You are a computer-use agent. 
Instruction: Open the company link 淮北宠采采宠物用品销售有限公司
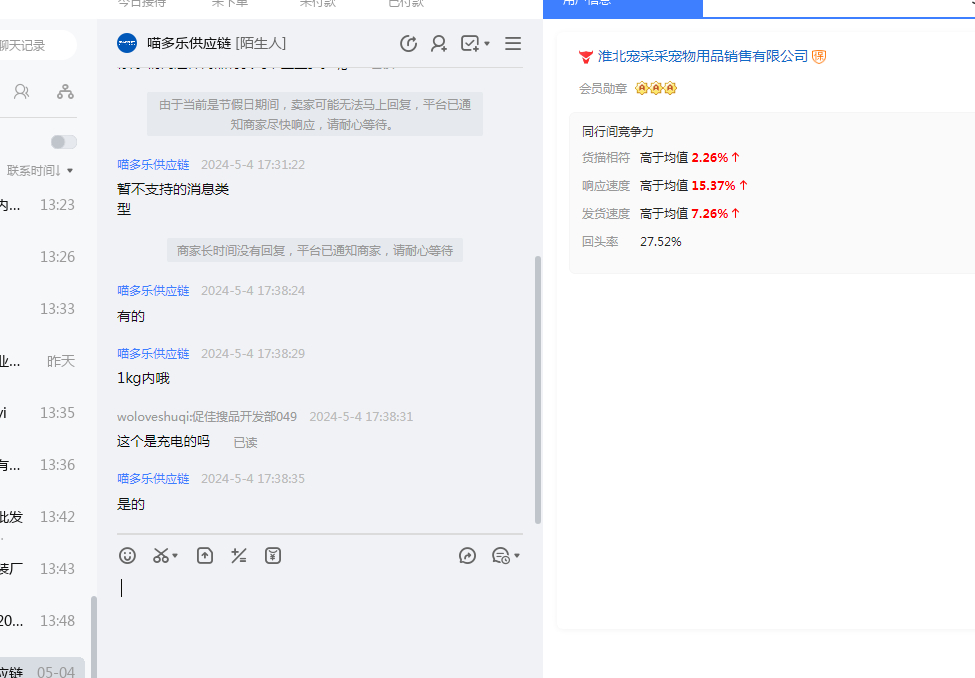tap(702, 56)
